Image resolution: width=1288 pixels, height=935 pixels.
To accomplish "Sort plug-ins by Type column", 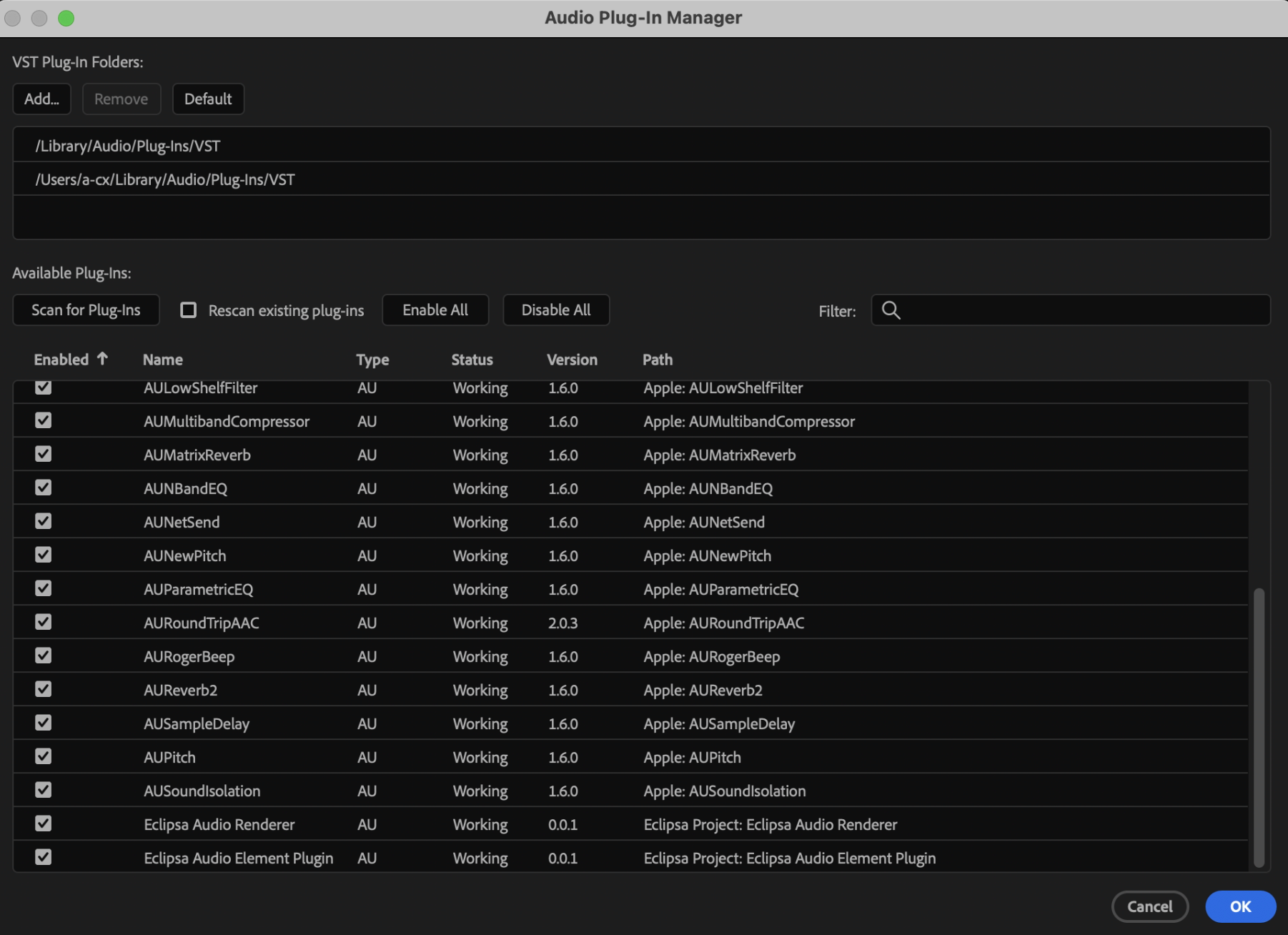I will point(372,360).
